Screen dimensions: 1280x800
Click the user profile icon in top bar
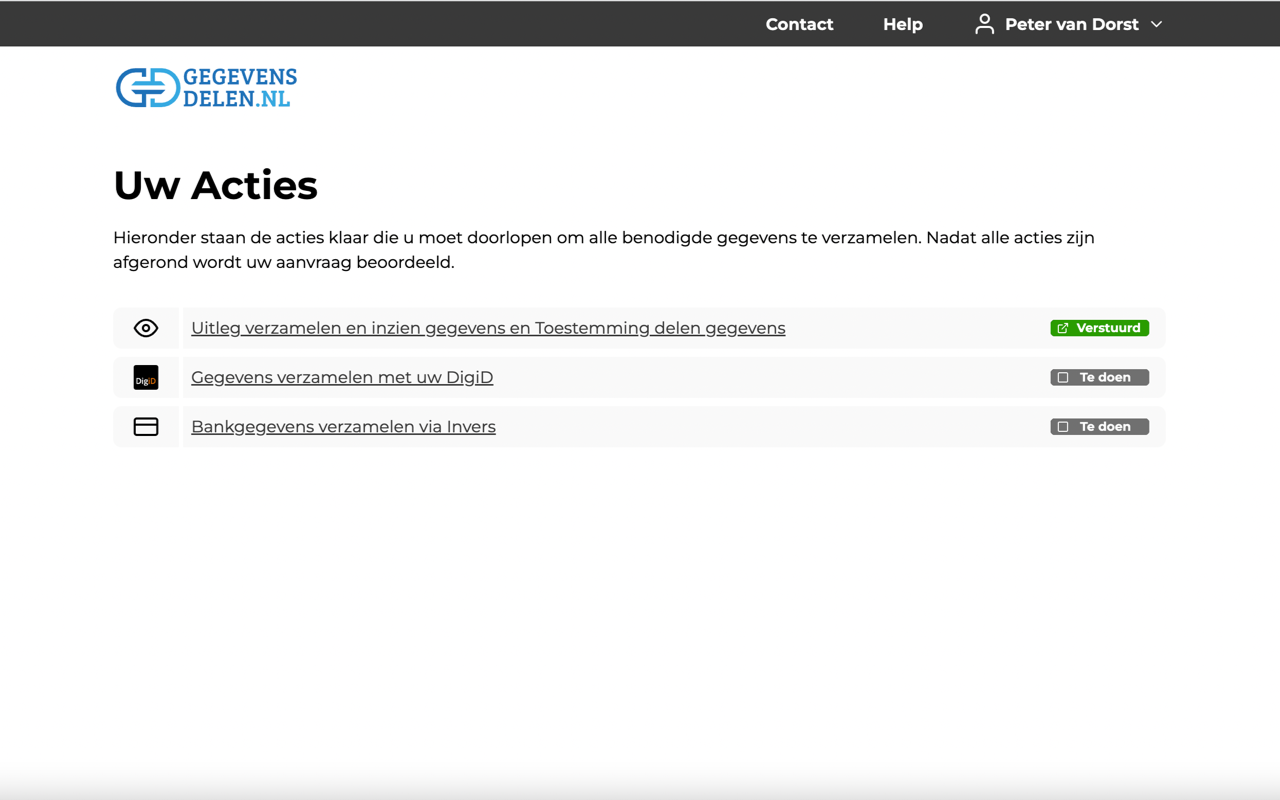click(x=983, y=24)
